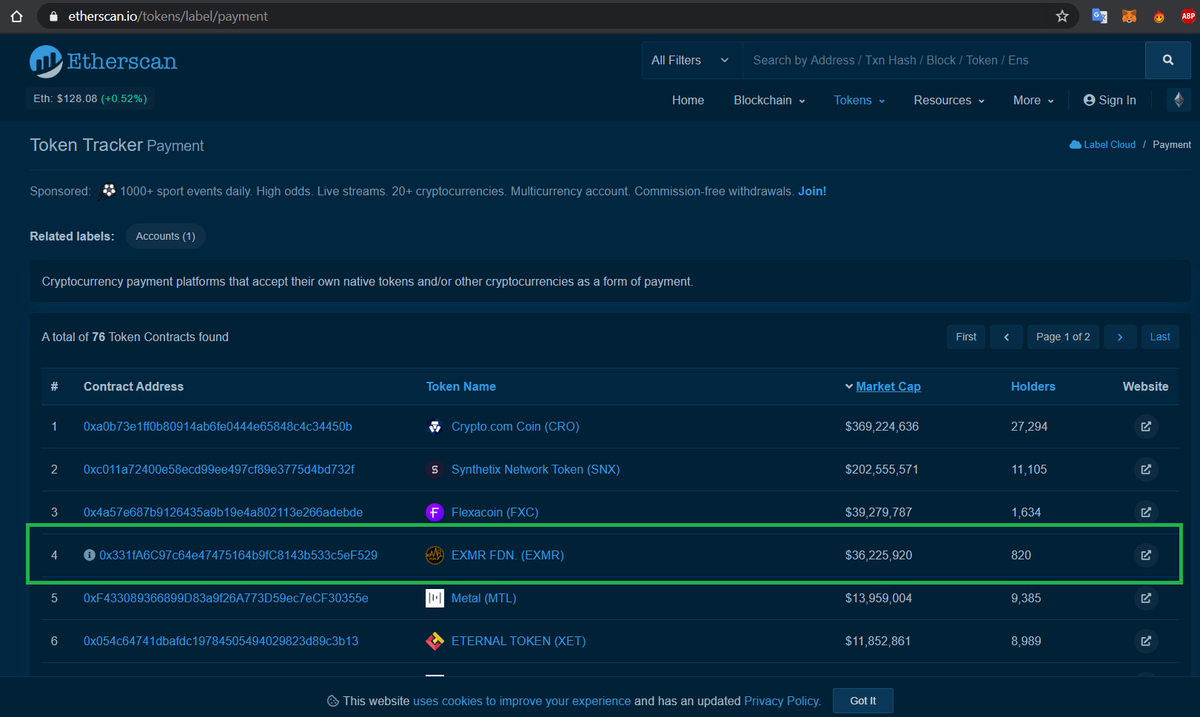Open the MetaMask fox extension
This screenshot has width=1200, height=717.
pyautogui.click(x=1129, y=16)
